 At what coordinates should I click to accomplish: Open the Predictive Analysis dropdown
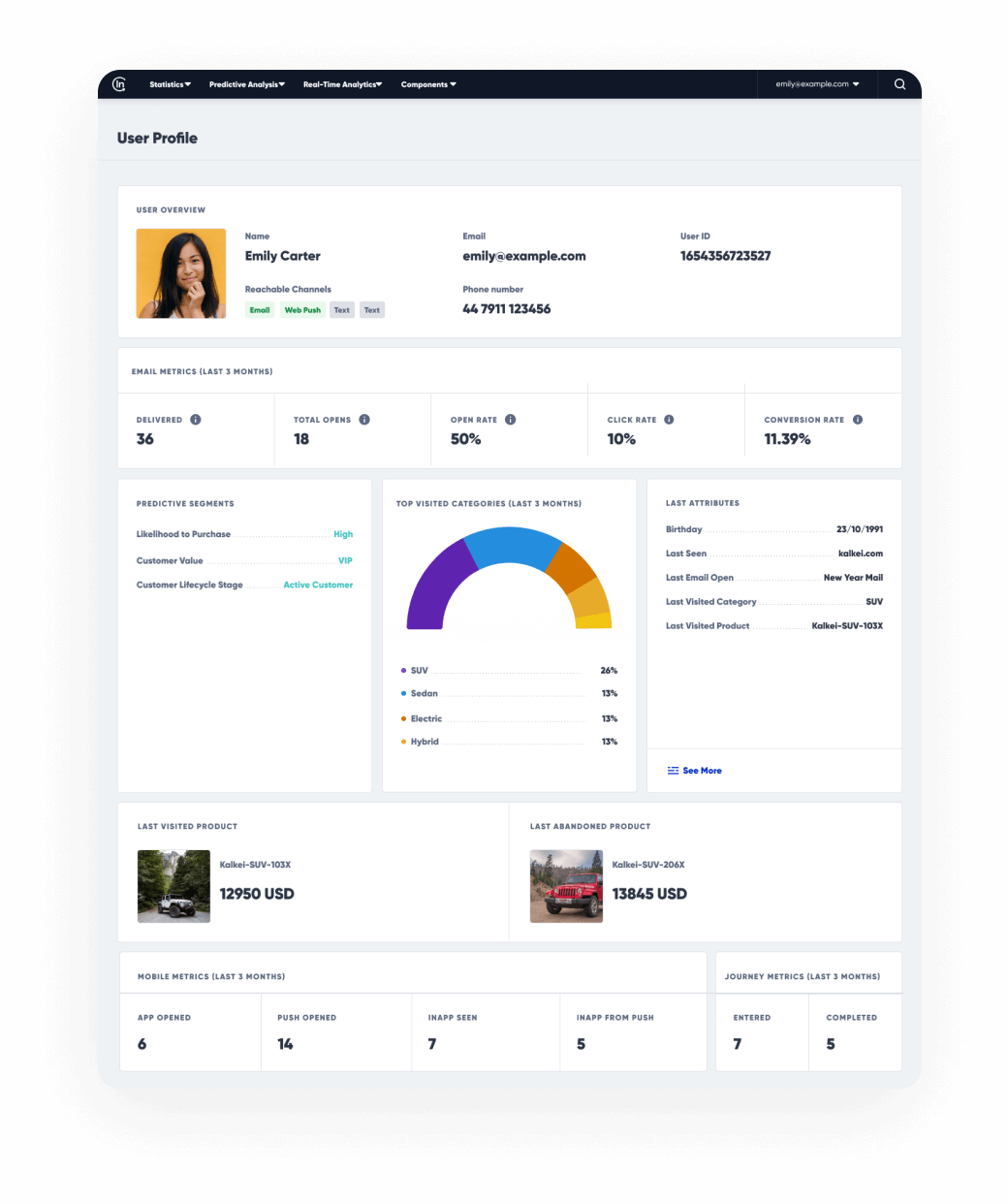(246, 84)
